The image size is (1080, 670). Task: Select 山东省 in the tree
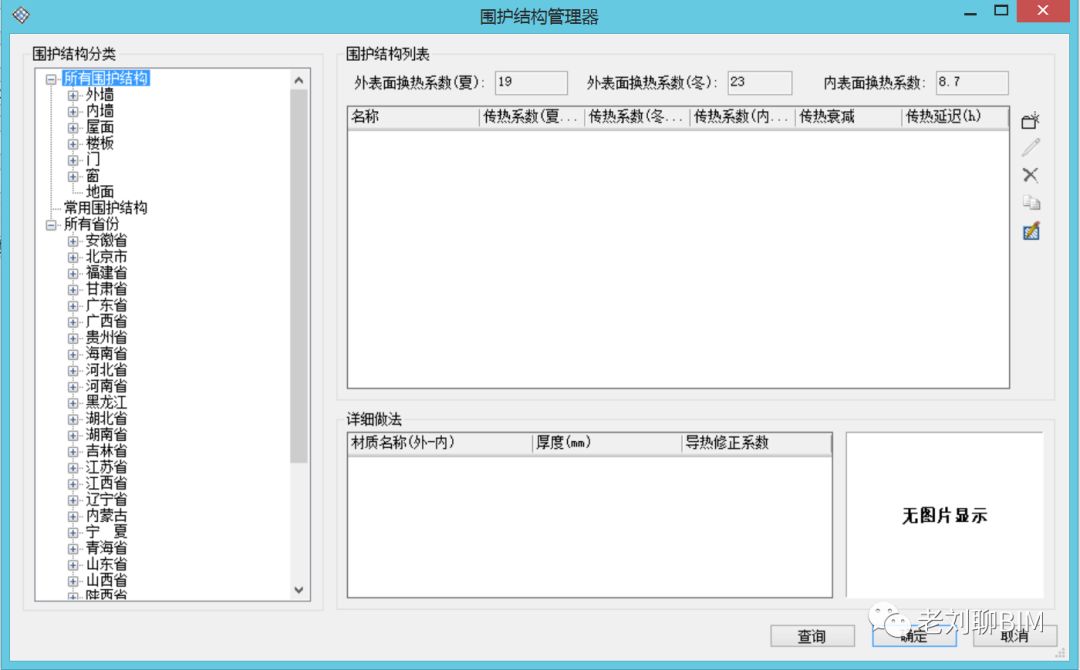tap(107, 564)
